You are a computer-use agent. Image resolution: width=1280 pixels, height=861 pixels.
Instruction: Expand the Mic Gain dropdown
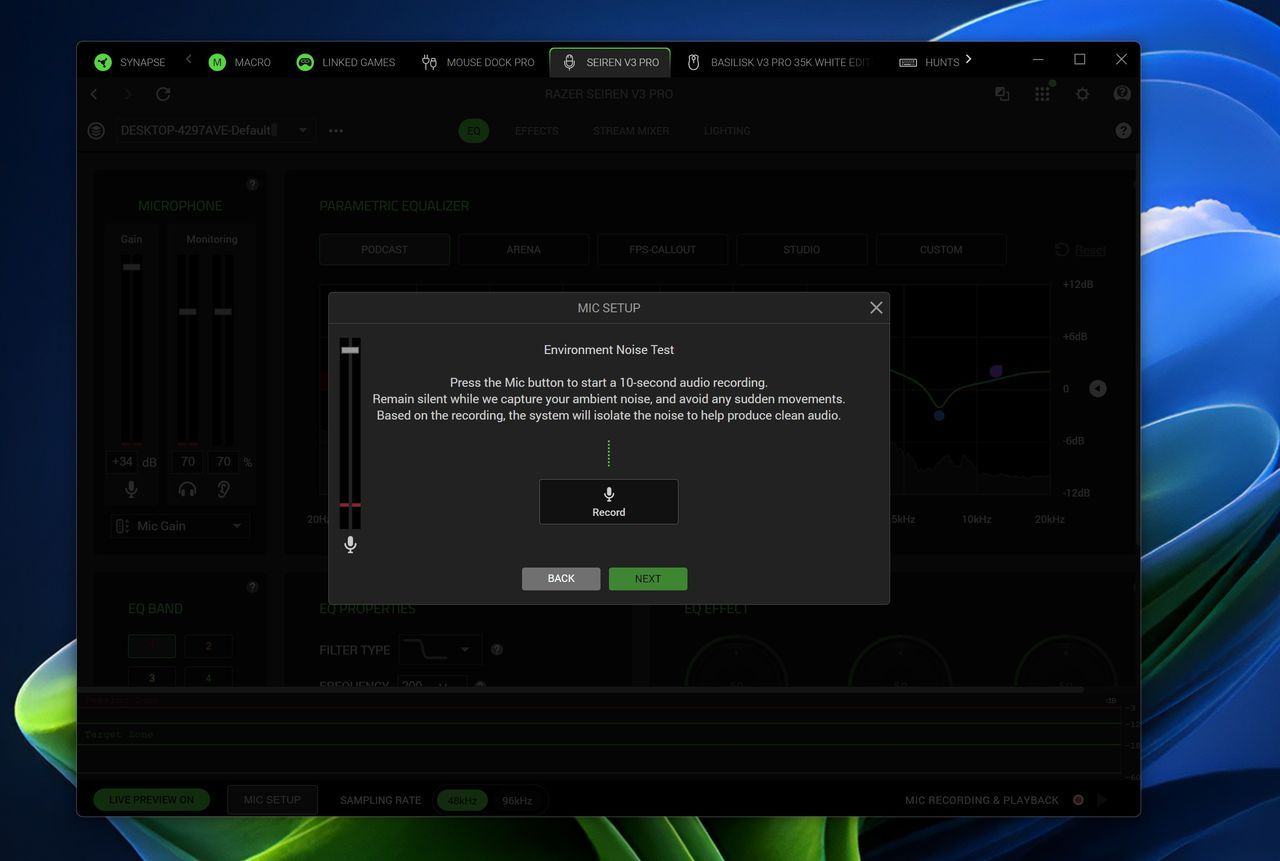(180, 526)
